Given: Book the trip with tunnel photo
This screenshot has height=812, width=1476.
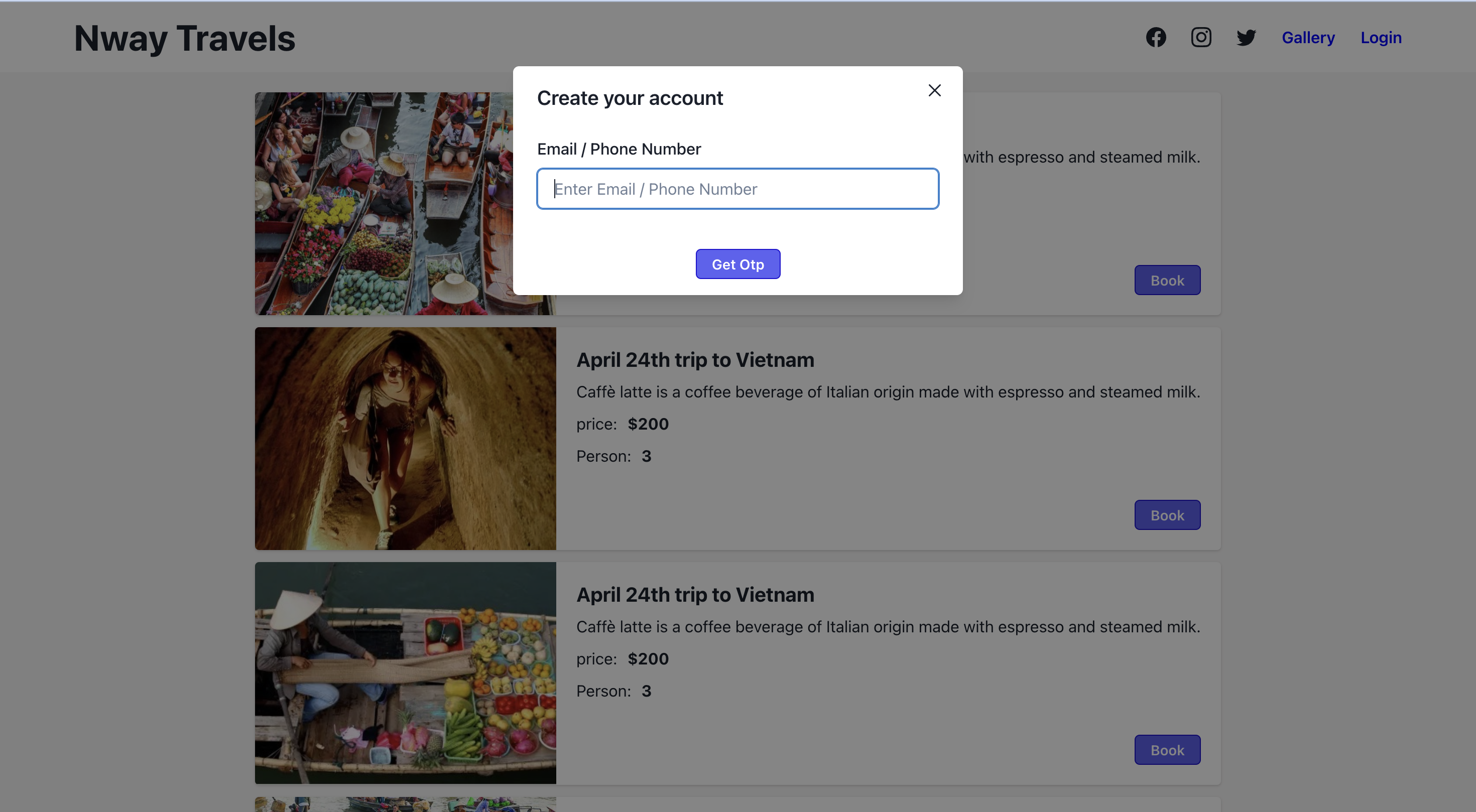Looking at the screenshot, I should (x=1167, y=515).
